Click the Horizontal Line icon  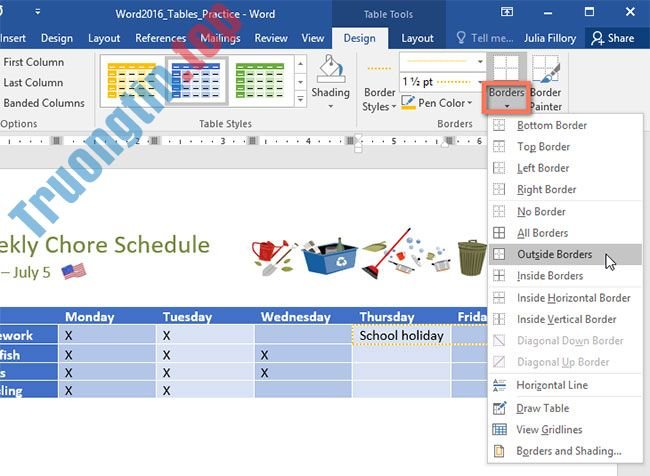click(x=499, y=385)
